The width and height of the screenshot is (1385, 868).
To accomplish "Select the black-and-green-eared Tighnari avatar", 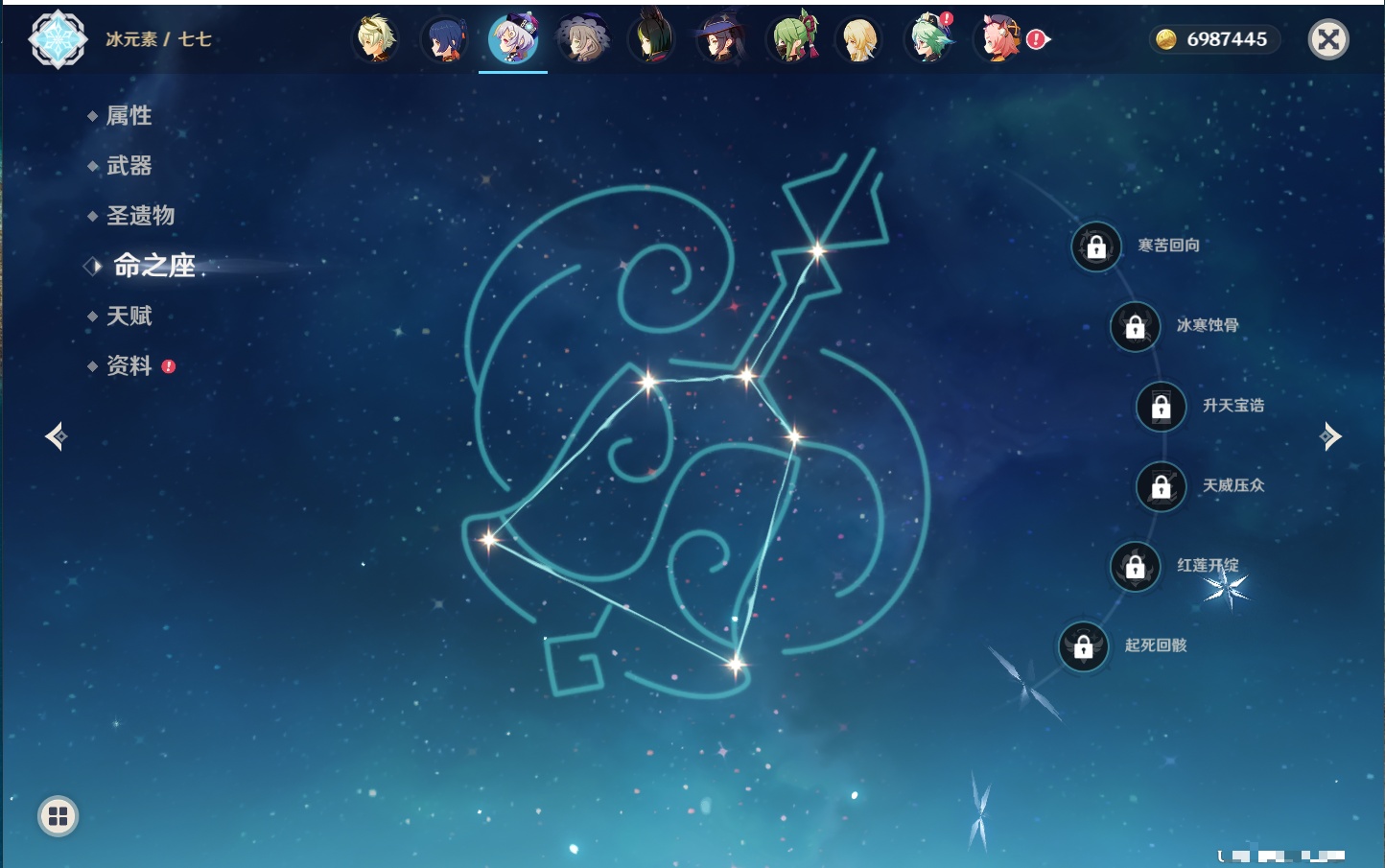I will pyautogui.click(x=651, y=39).
